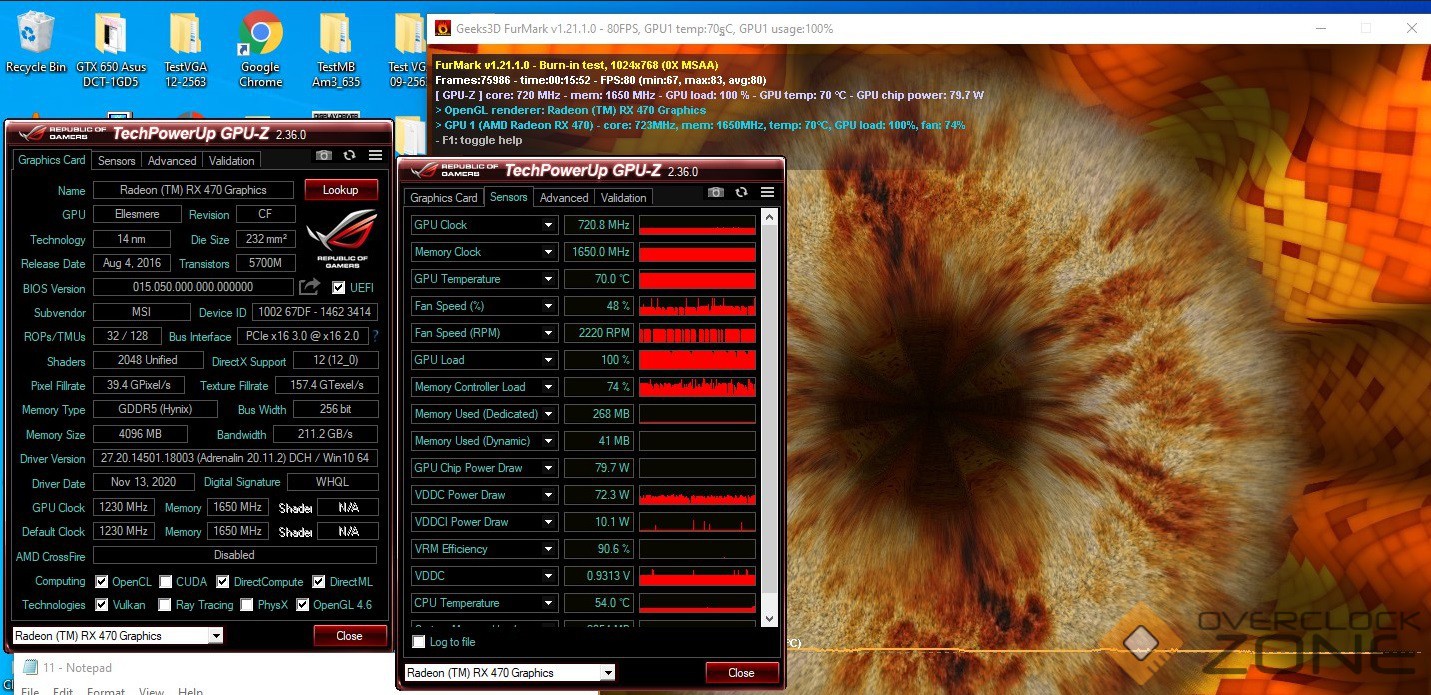Expand GPU Temperature sensor dropdown
This screenshot has width=1431, height=695.
[x=548, y=279]
